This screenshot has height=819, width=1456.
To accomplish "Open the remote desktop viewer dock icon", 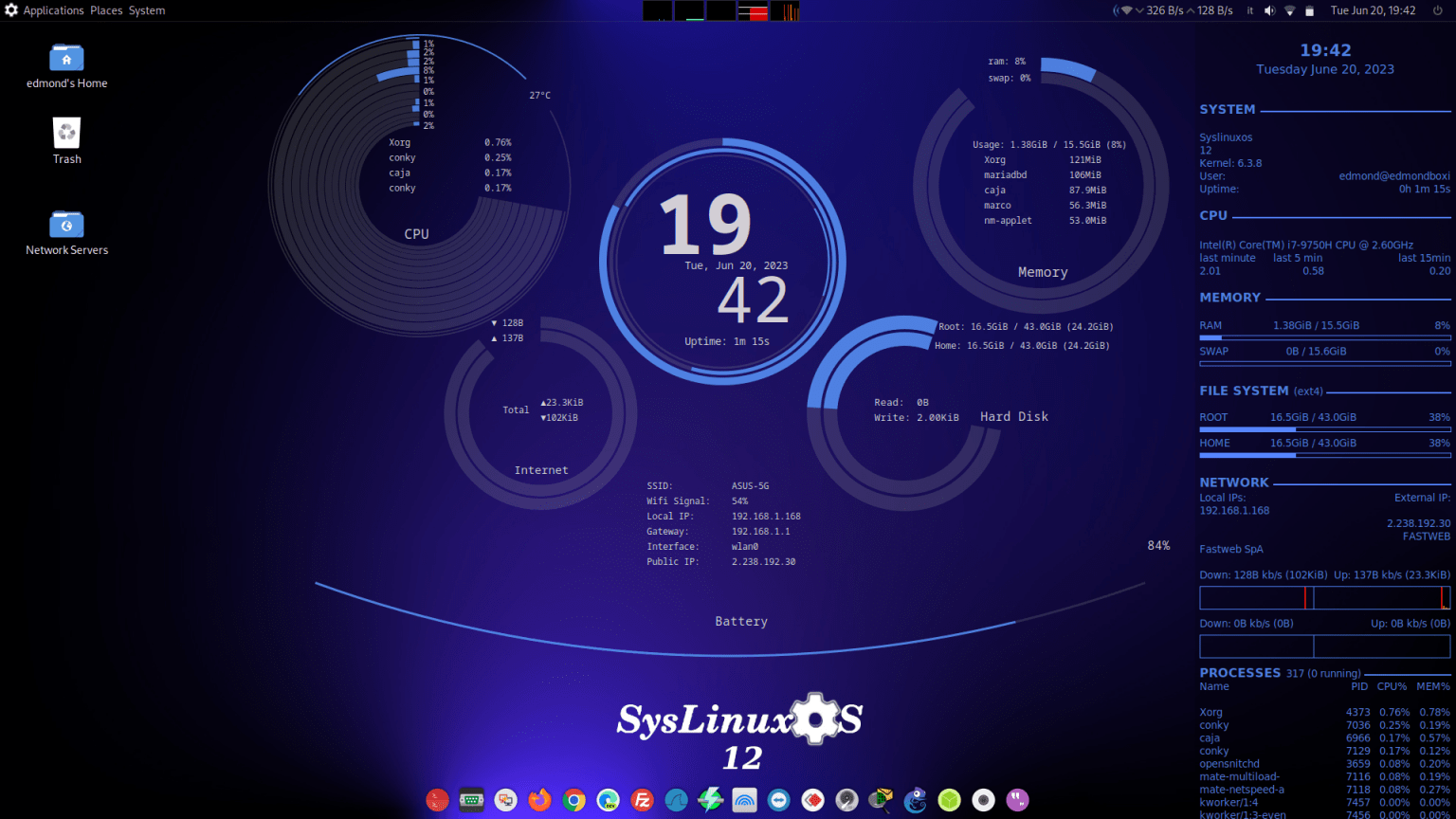I will pyautogui.click(x=506, y=799).
